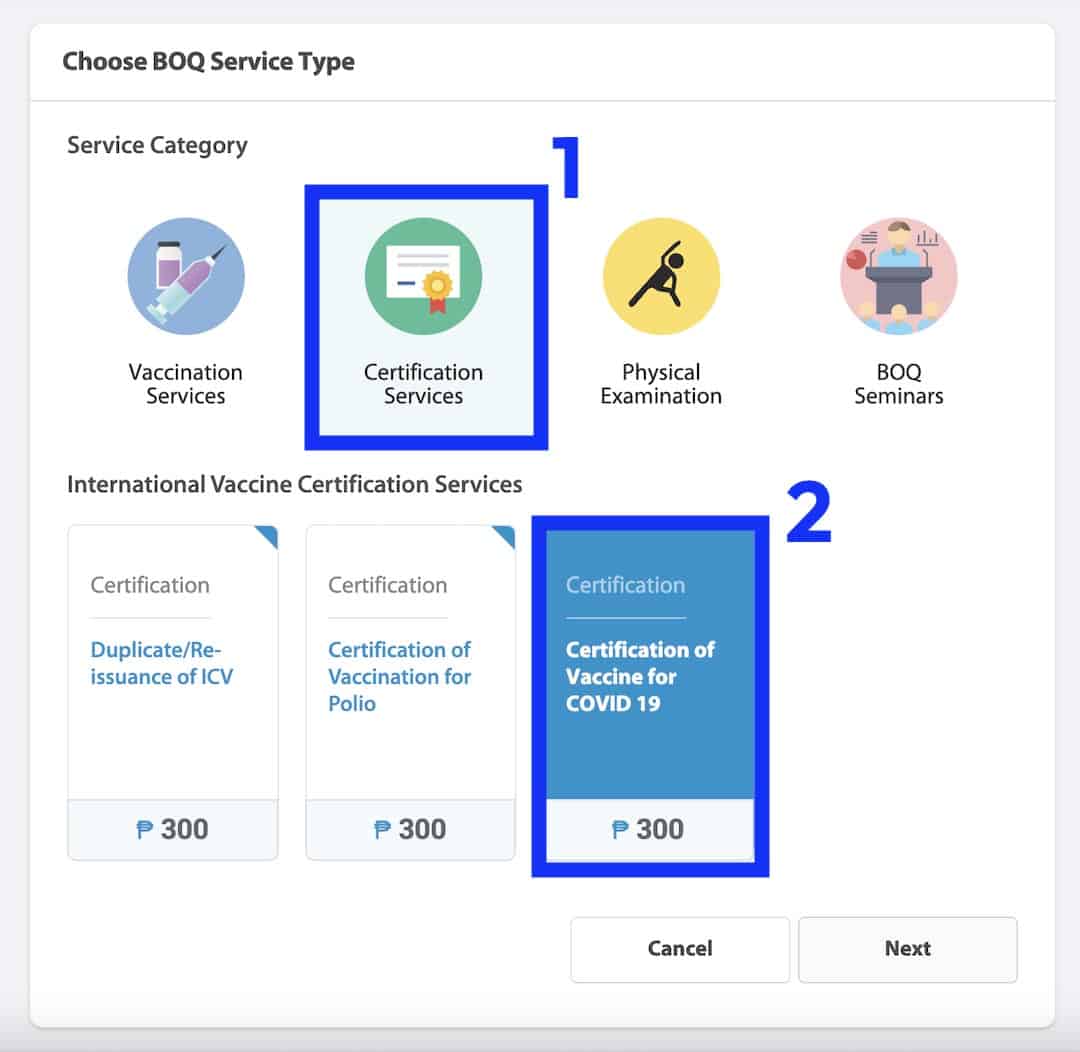
Task: Select Certification of Vaccine for COVID 19
Action: (650, 695)
